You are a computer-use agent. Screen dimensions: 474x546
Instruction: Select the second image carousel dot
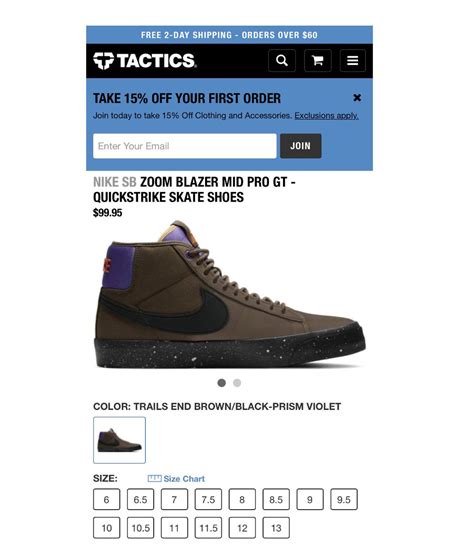point(237,383)
